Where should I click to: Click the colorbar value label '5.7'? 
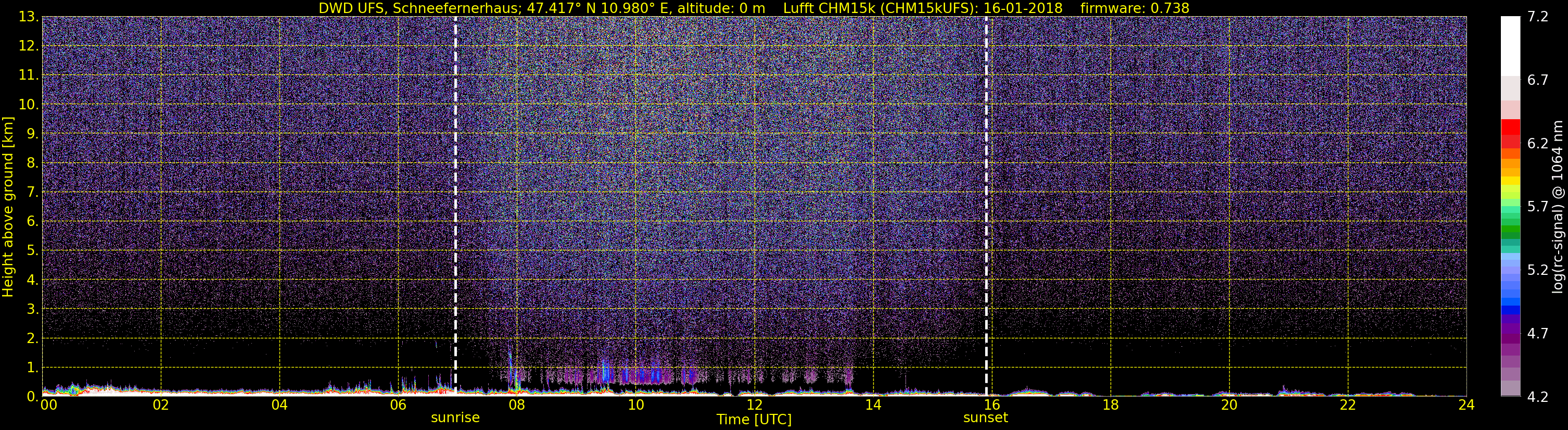coord(1538,207)
